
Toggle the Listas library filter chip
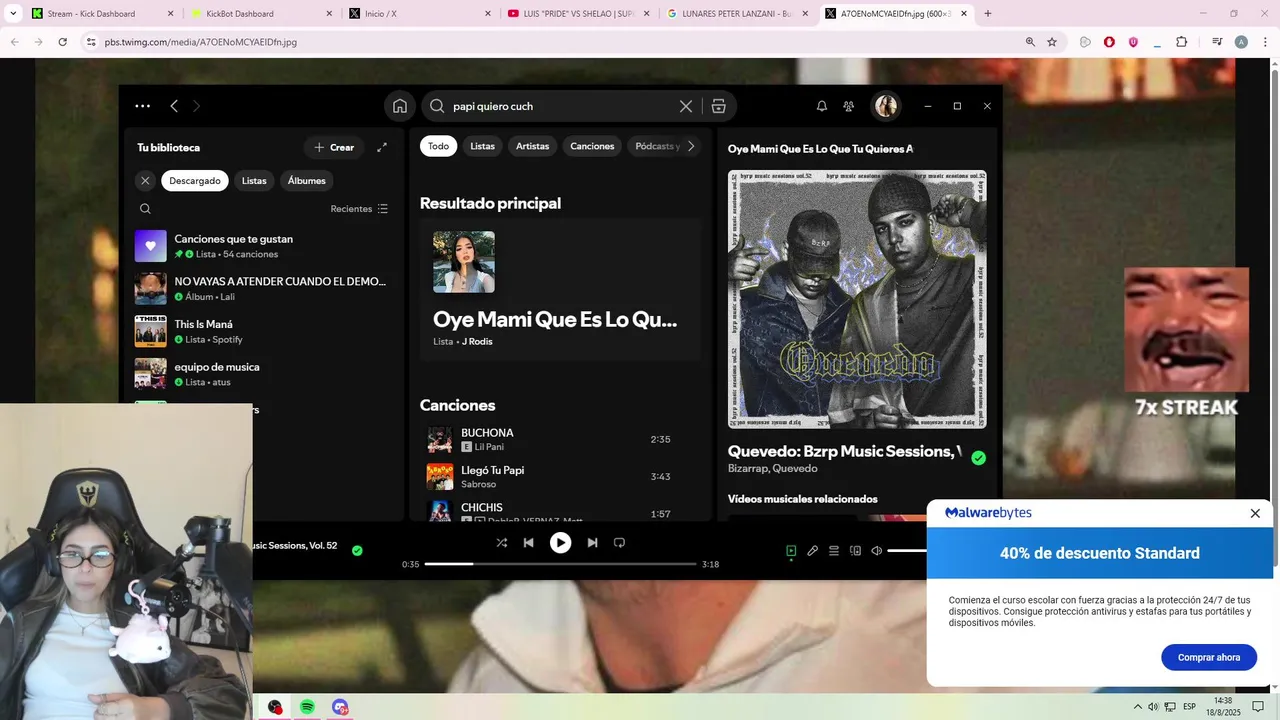[254, 181]
